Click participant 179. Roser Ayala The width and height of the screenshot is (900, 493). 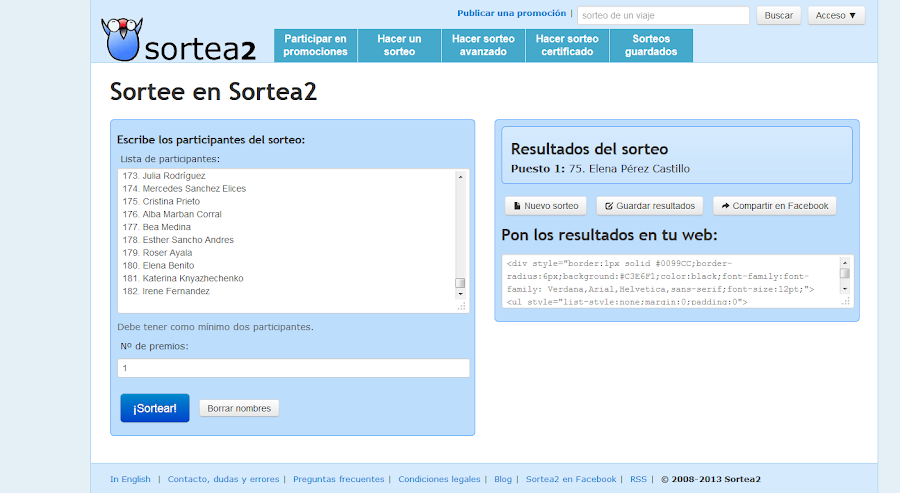tap(157, 253)
